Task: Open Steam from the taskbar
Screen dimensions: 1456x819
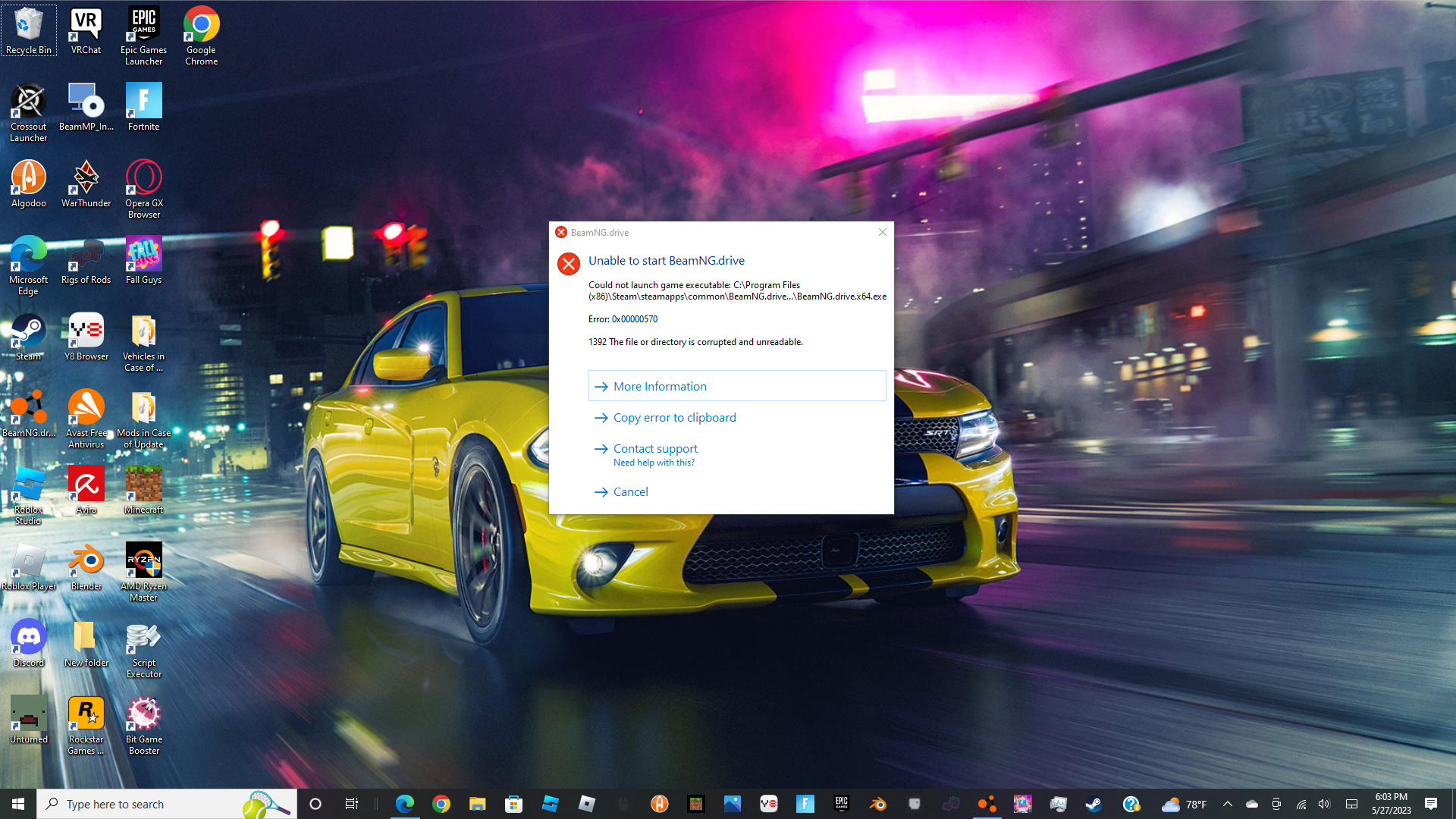Action: (1094, 804)
